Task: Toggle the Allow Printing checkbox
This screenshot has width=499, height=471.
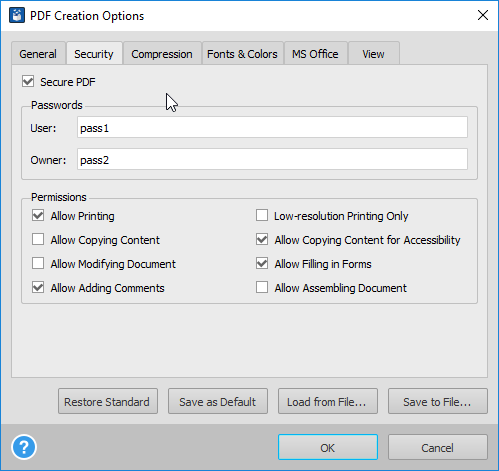Action: [38, 215]
